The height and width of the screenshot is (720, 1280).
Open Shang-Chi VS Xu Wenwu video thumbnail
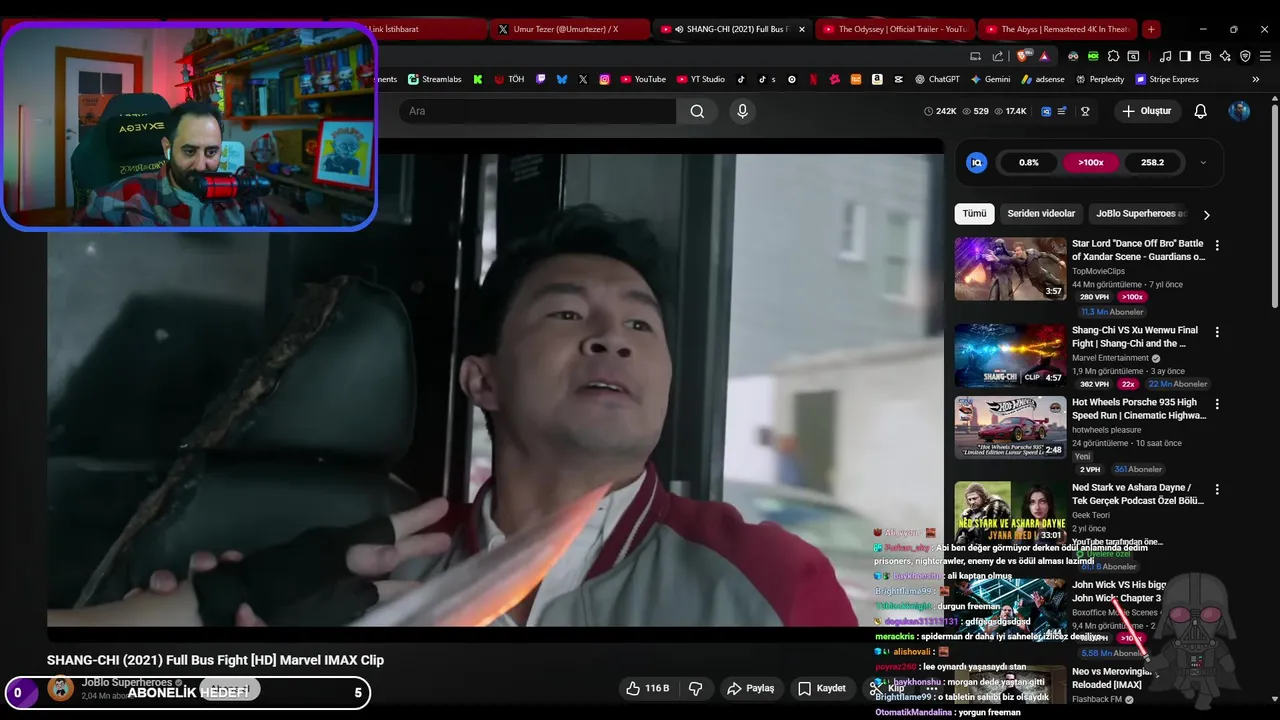coord(1010,355)
